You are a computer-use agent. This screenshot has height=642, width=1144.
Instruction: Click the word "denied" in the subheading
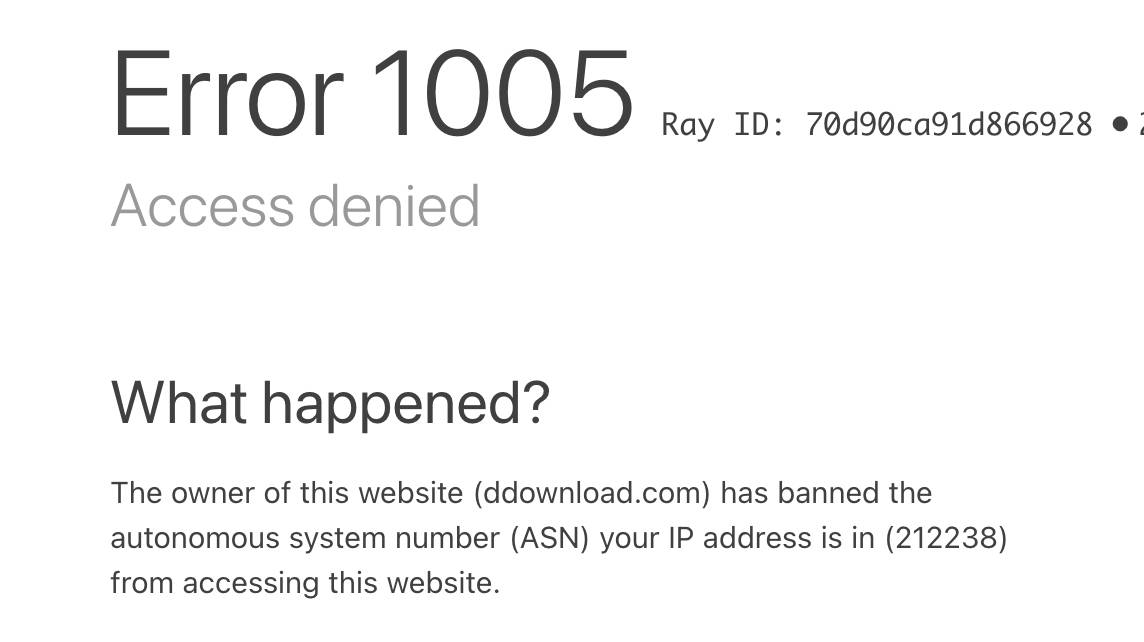394,206
